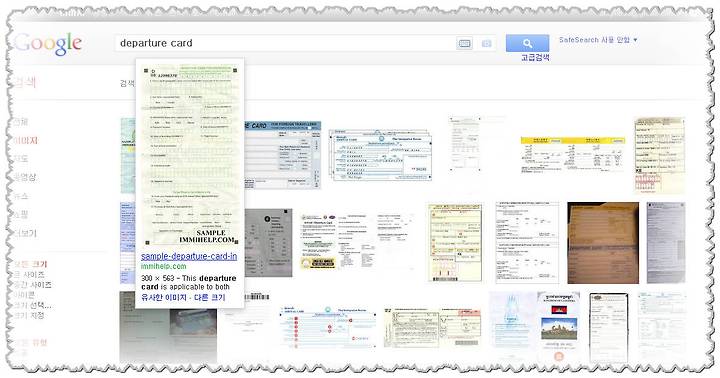Click the 다른 크기 other sizes link
This screenshot has height=378, width=720.
coord(209,298)
